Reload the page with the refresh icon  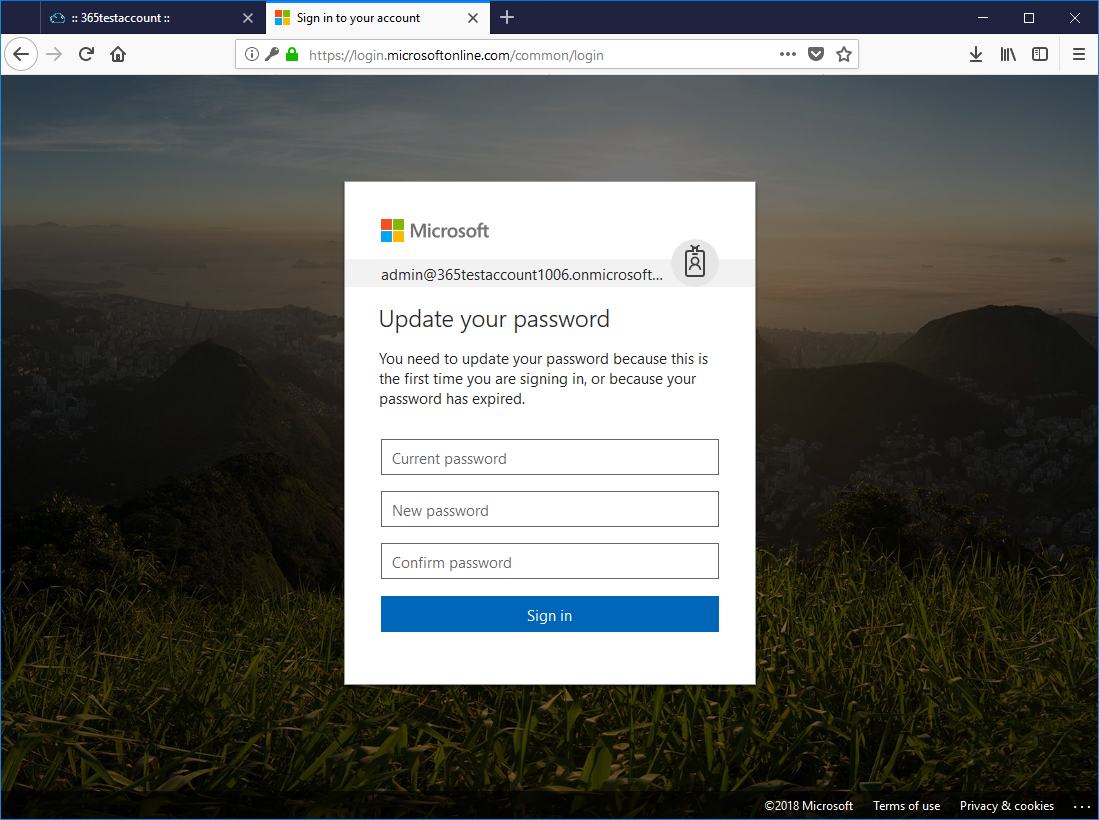pyautogui.click(x=86, y=55)
